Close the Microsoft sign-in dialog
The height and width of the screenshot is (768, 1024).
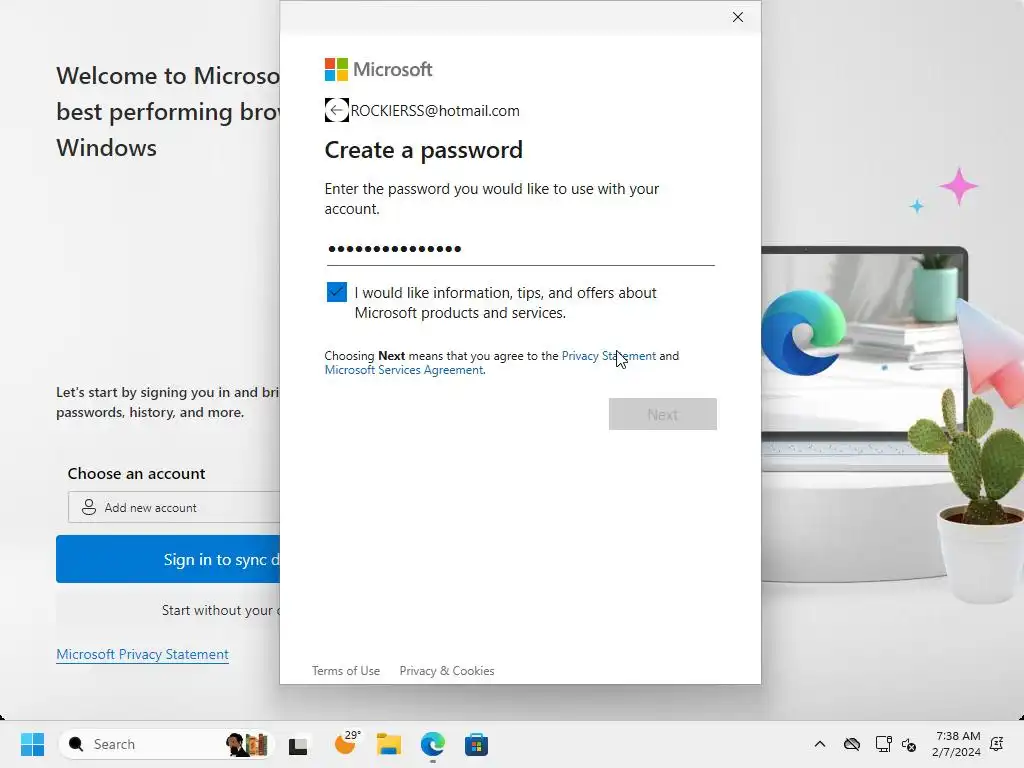[x=738, y=17]
